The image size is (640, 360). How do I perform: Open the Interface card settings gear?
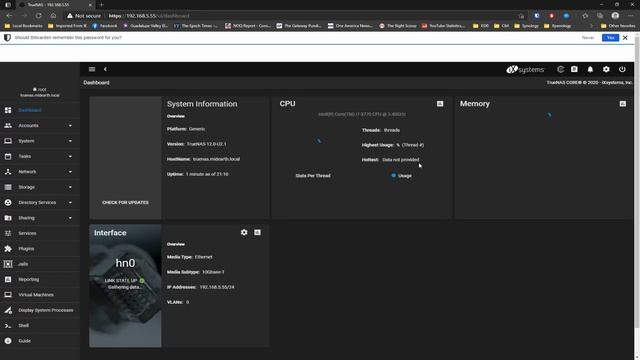pyautogui.click(x=244, y=232)
